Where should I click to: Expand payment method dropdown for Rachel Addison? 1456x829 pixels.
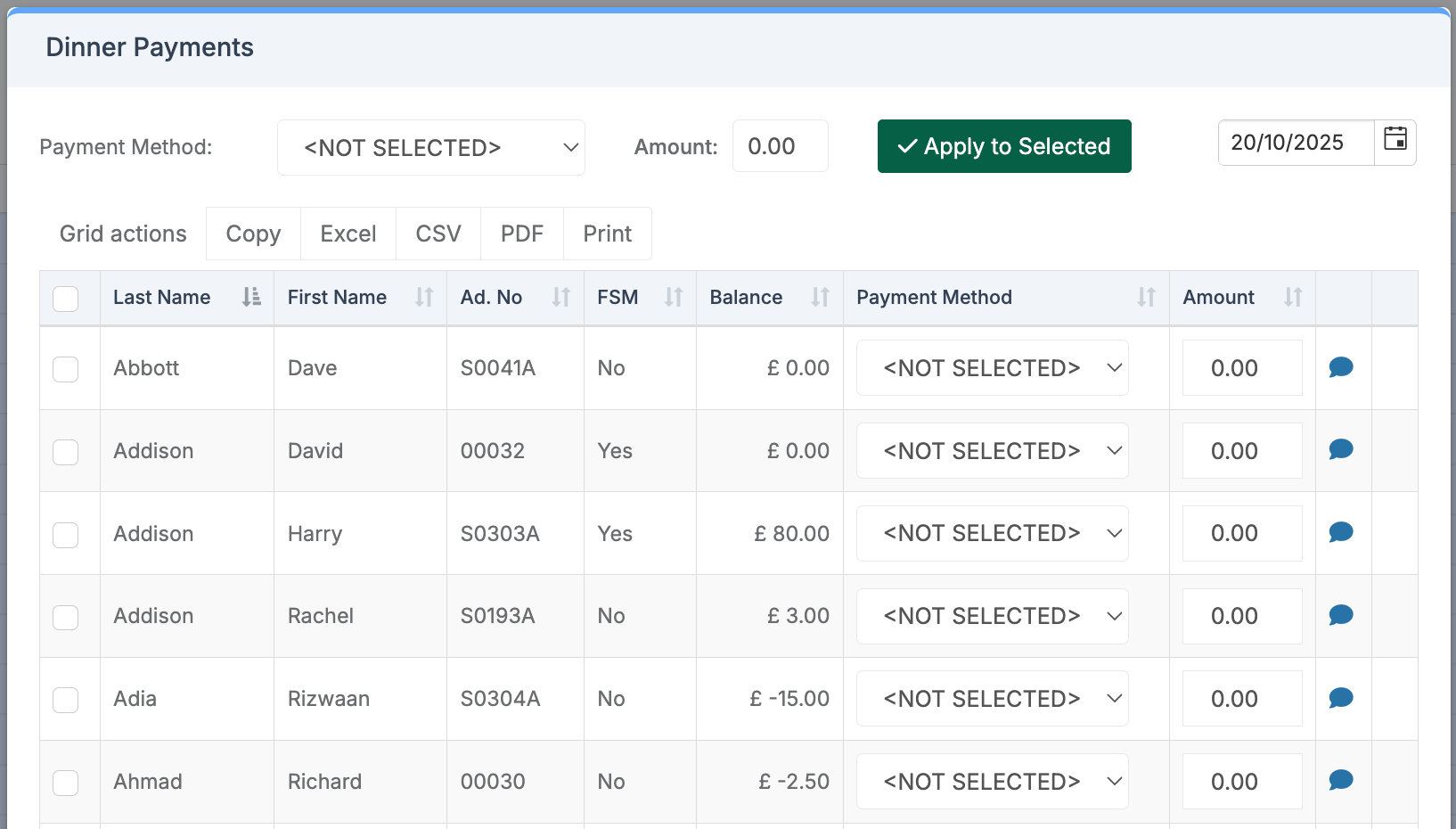pyautogui.click(x=992, y=616)
